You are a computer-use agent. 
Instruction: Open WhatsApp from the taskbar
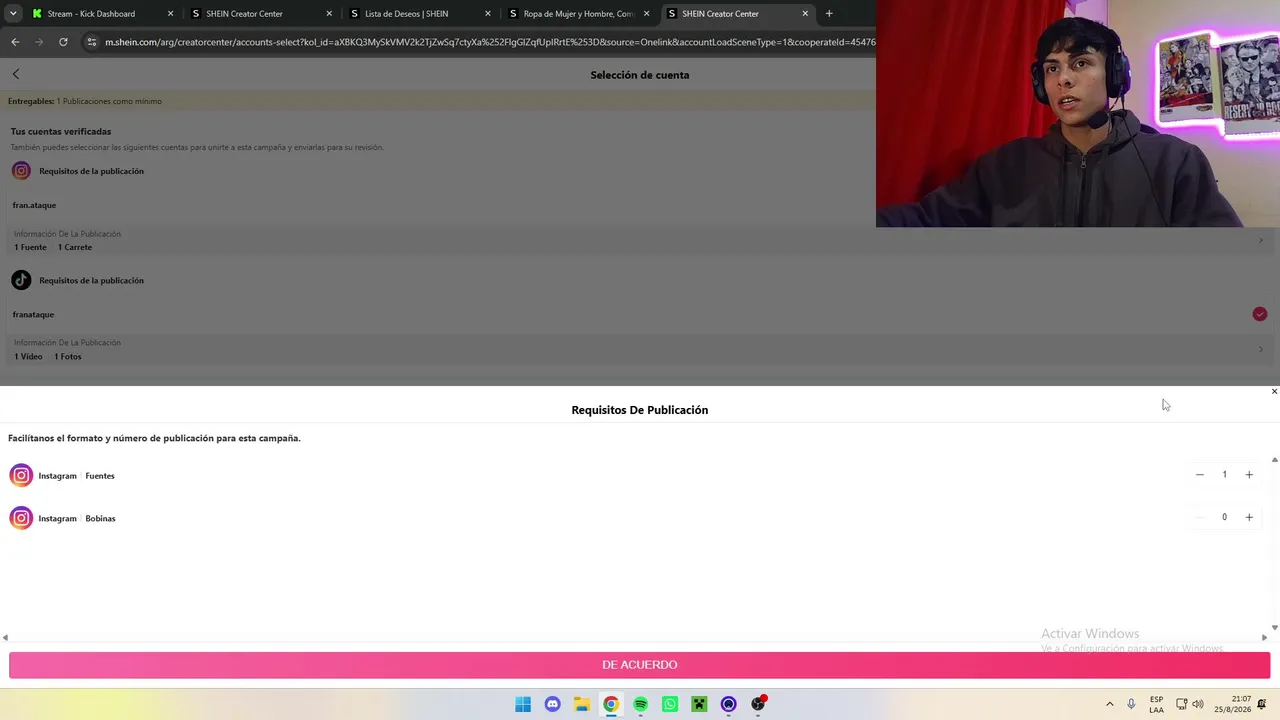[670, 704]
